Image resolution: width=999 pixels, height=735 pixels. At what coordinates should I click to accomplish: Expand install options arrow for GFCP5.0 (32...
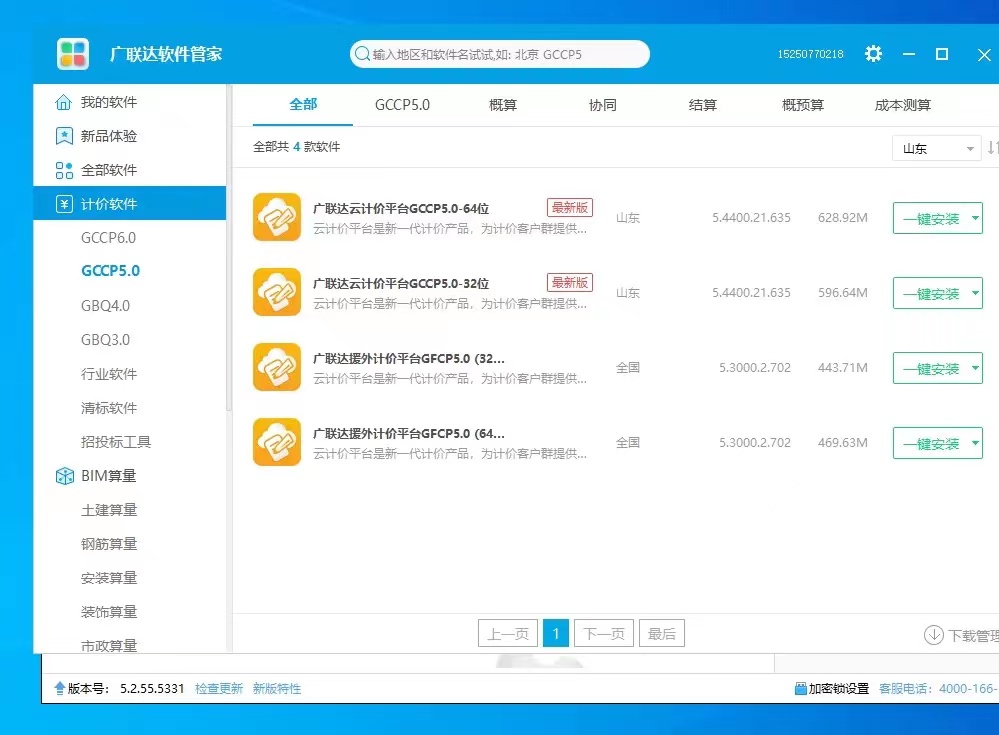[x=975, y=368]
